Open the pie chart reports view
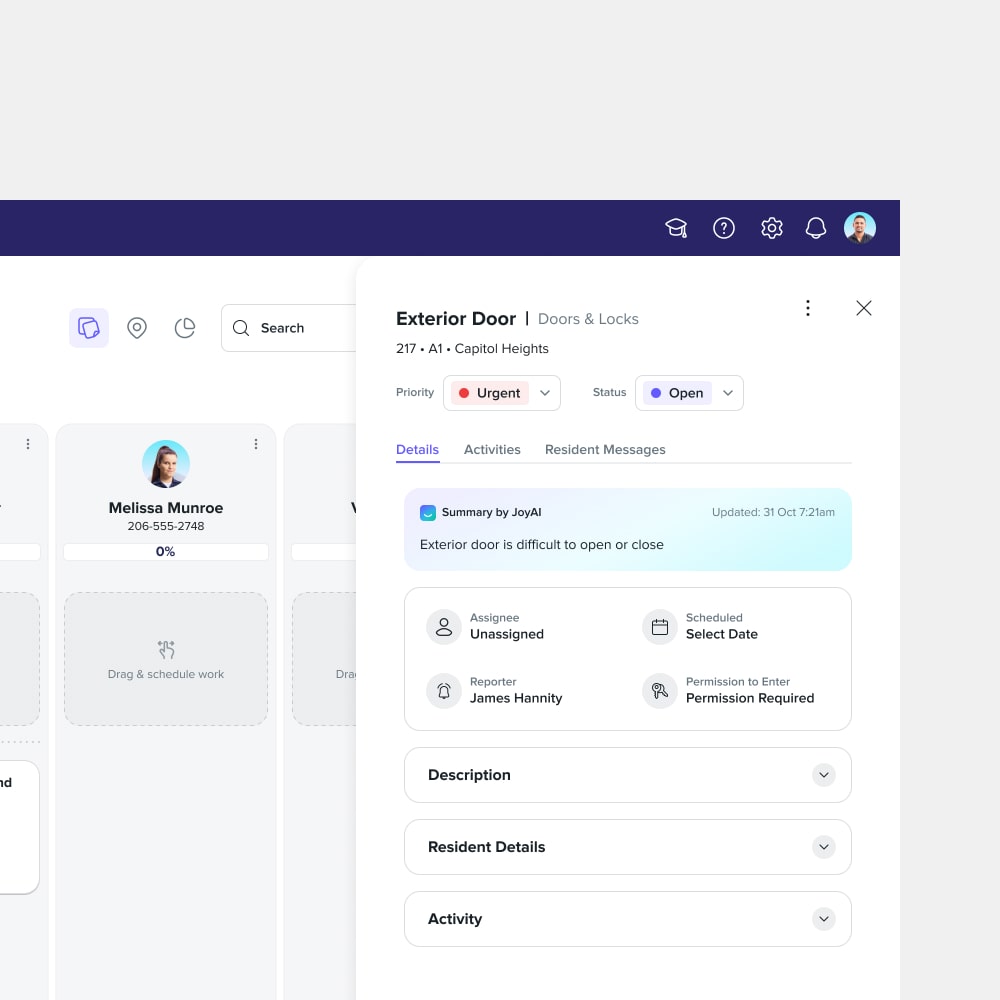The width and height of the screenshot is (1000, 1000). (x=185, y=328)
